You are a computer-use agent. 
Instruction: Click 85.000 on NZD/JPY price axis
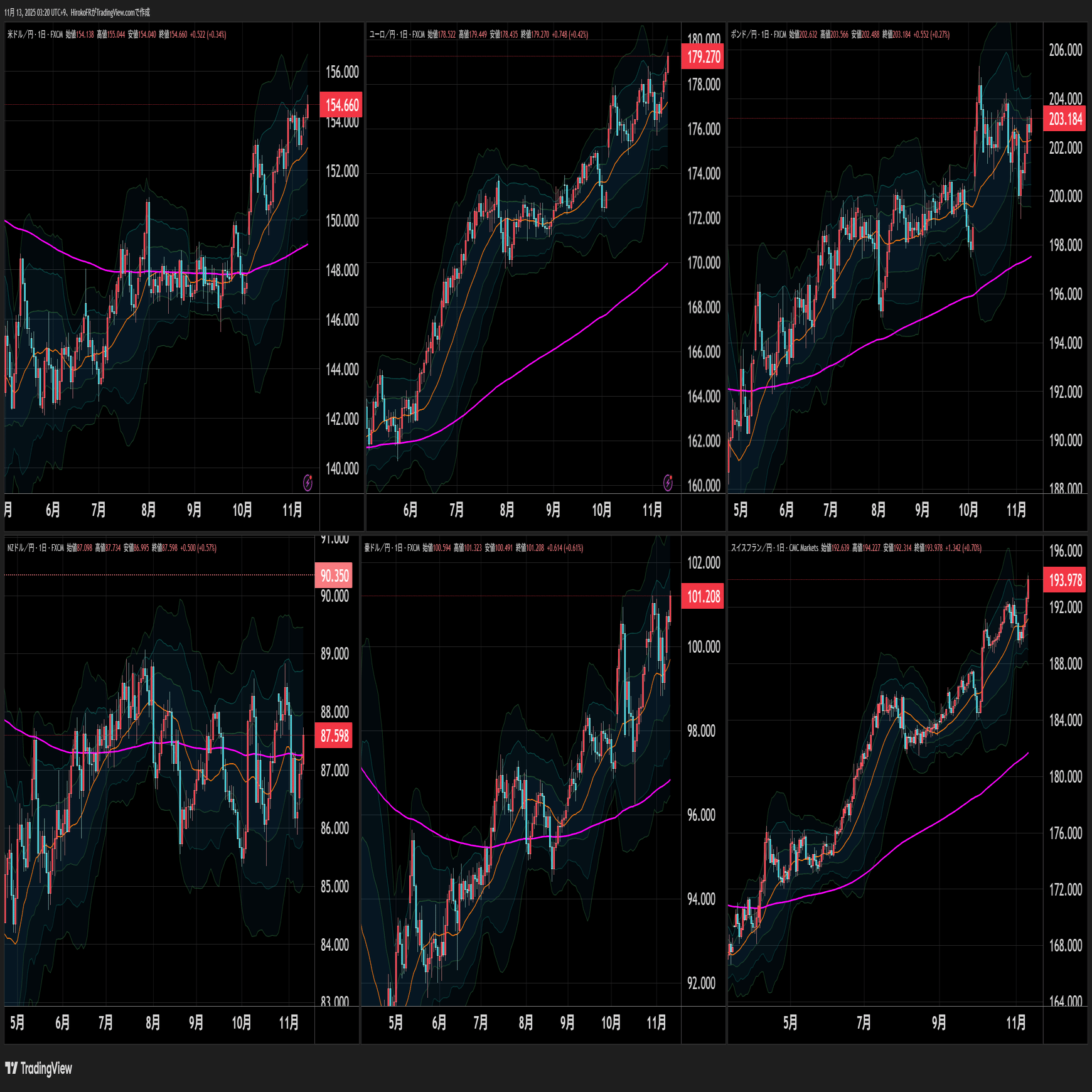(x=335, y=887)
